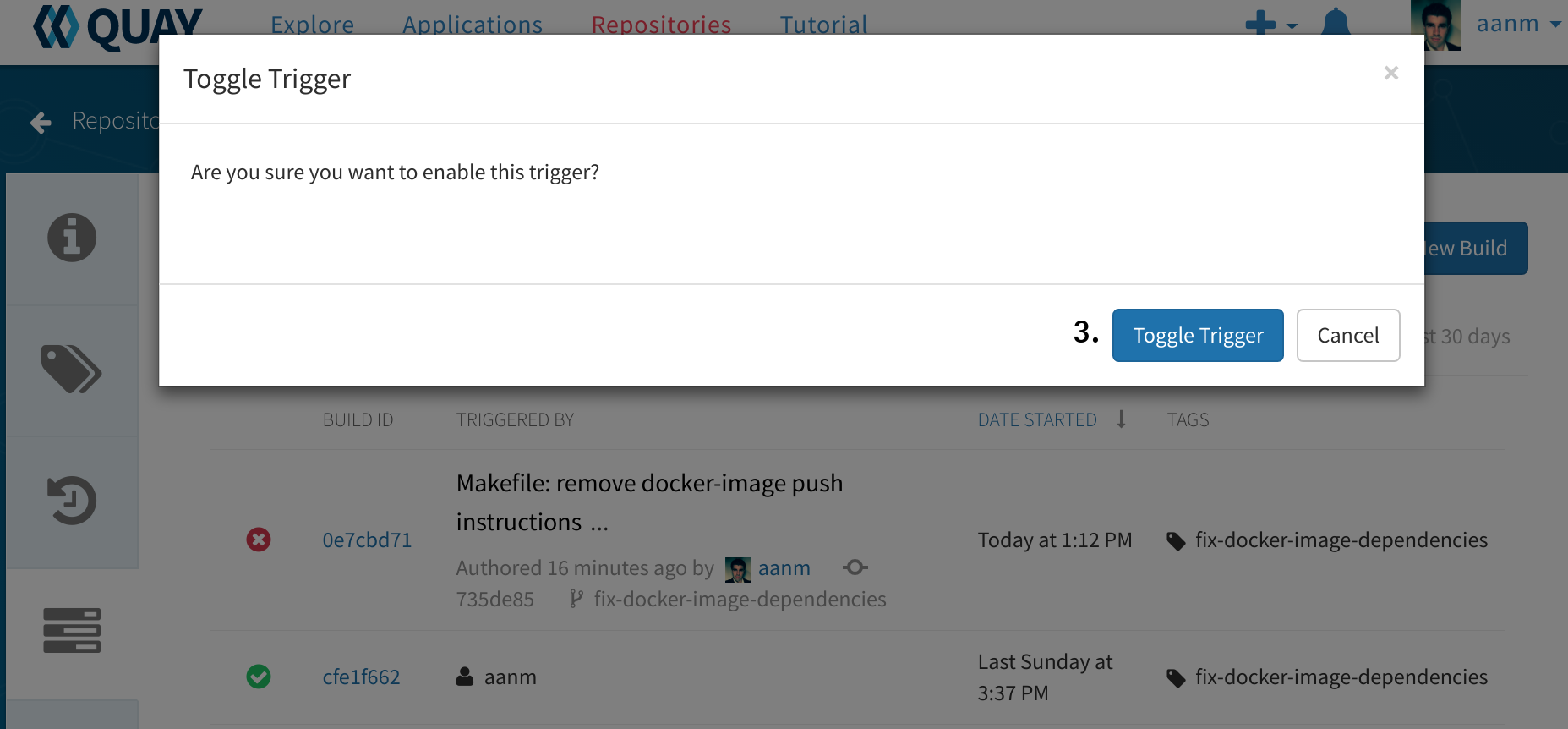Open build 0e7cbd71
1568x729 pixels.
tap(367, 540)
